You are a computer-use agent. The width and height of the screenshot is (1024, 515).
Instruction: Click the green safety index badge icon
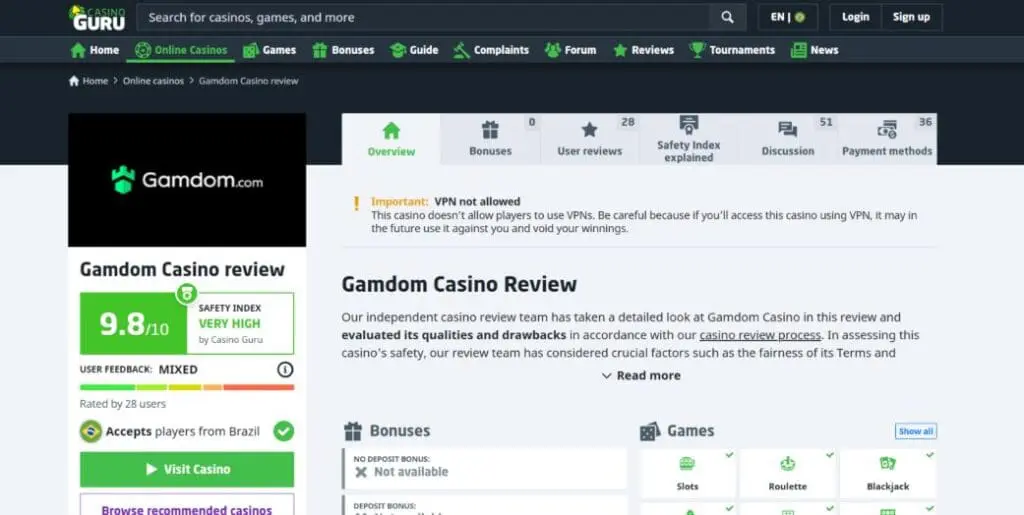186,293
